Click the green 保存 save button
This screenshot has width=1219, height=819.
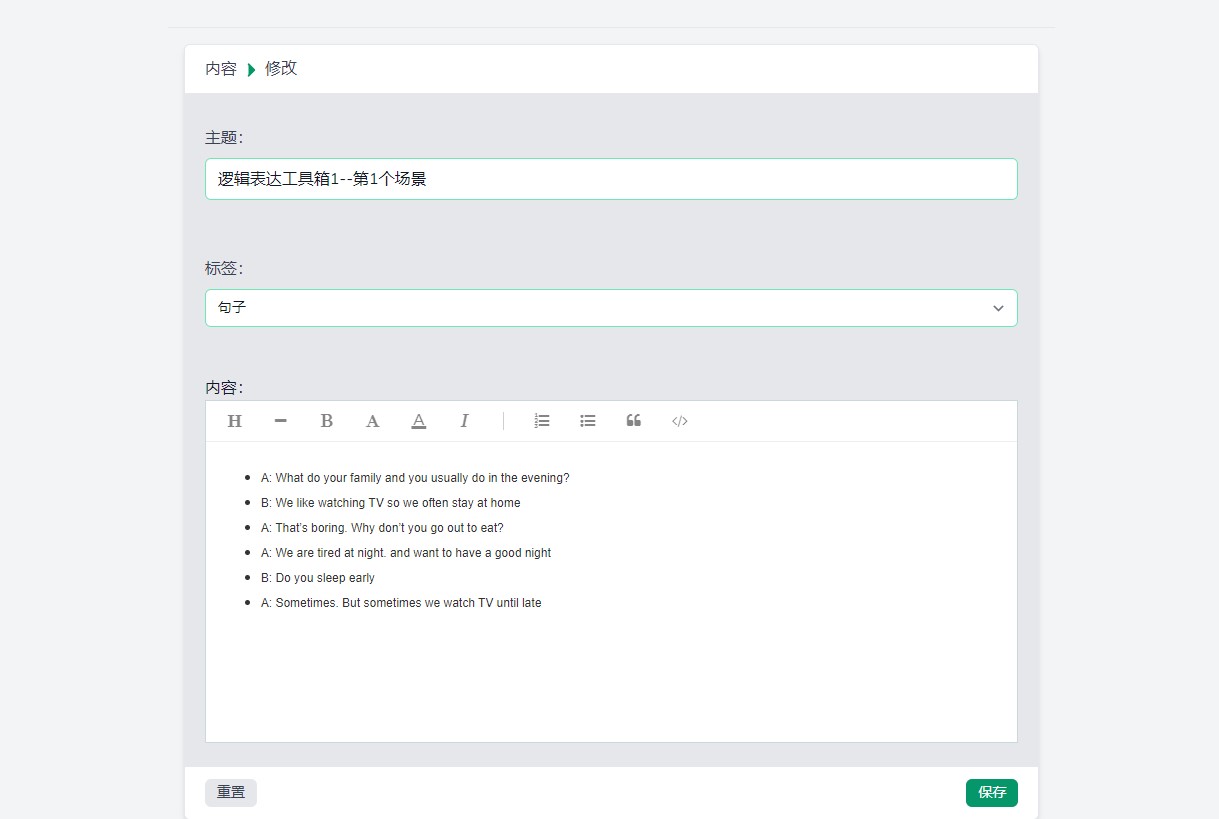click(992, 792)
